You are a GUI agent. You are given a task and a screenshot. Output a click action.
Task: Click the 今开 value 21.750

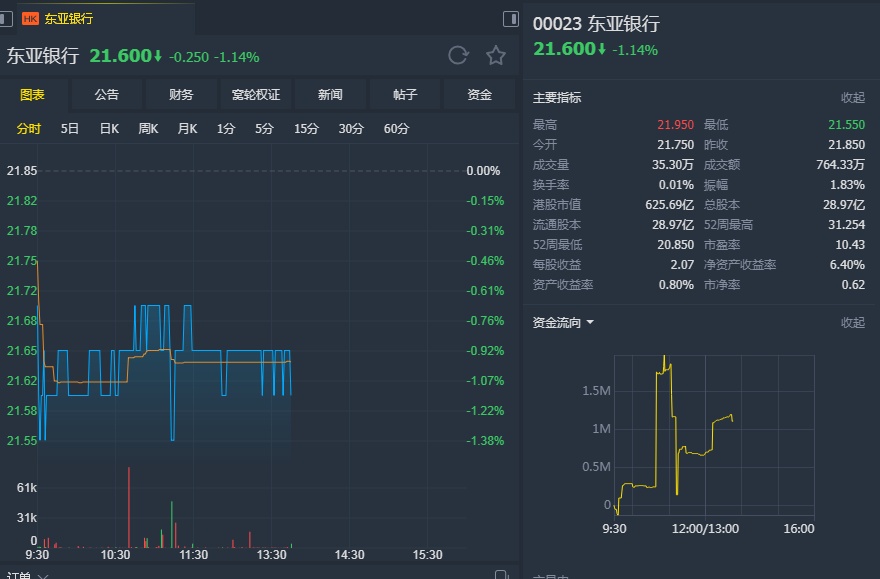(676, 145)
